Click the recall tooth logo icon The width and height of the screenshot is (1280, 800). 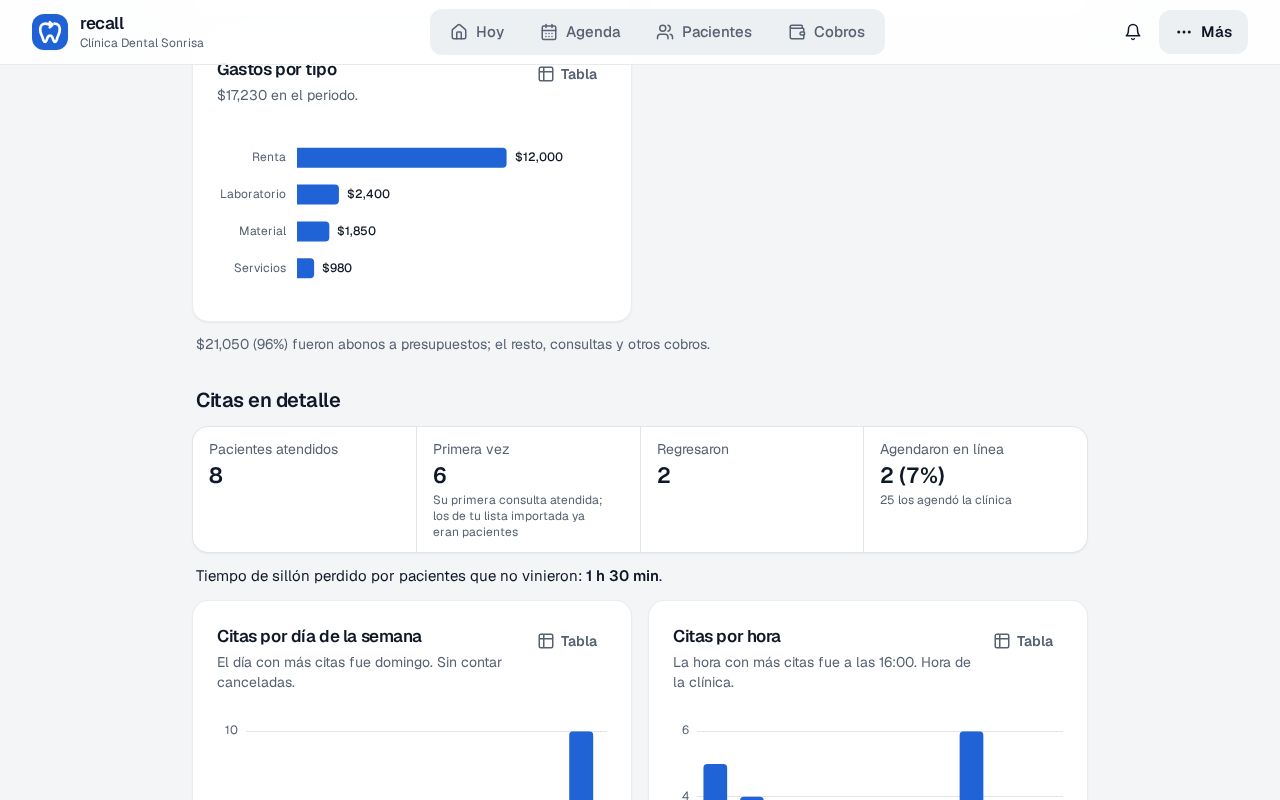tap(50, 32)
